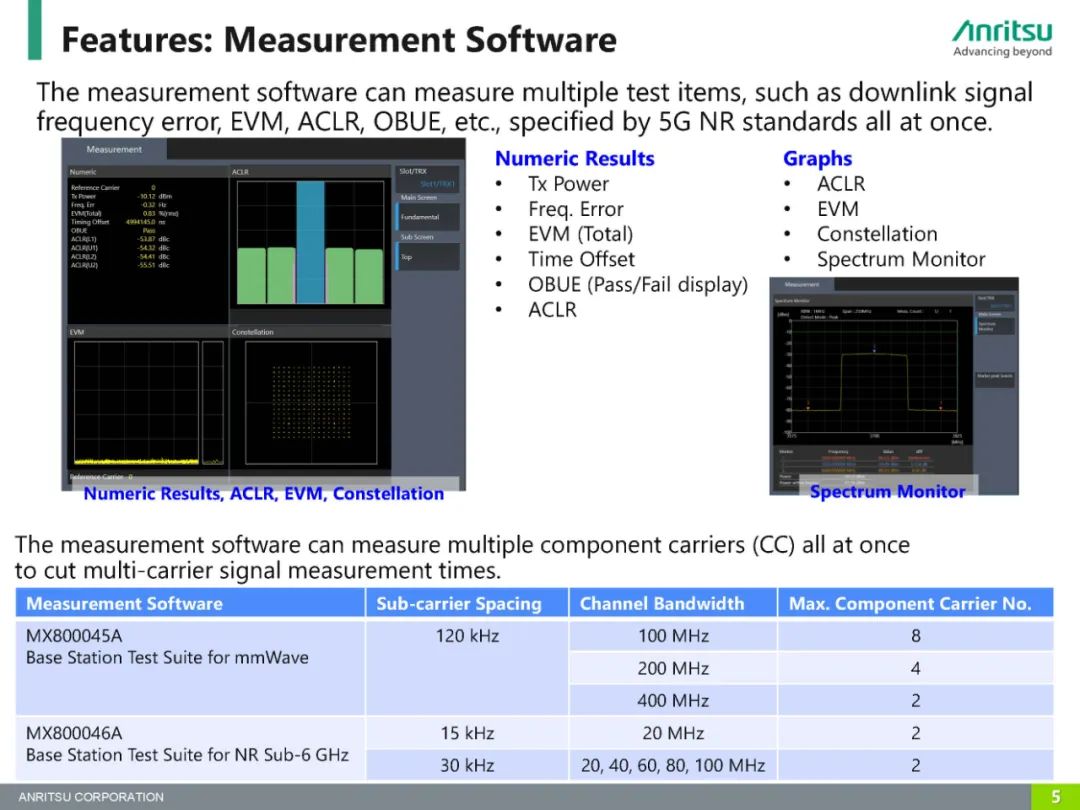Click the '400 MHz' bandwidth cell
Viewport: 1080px width, 810px height.
click(673, 700)
